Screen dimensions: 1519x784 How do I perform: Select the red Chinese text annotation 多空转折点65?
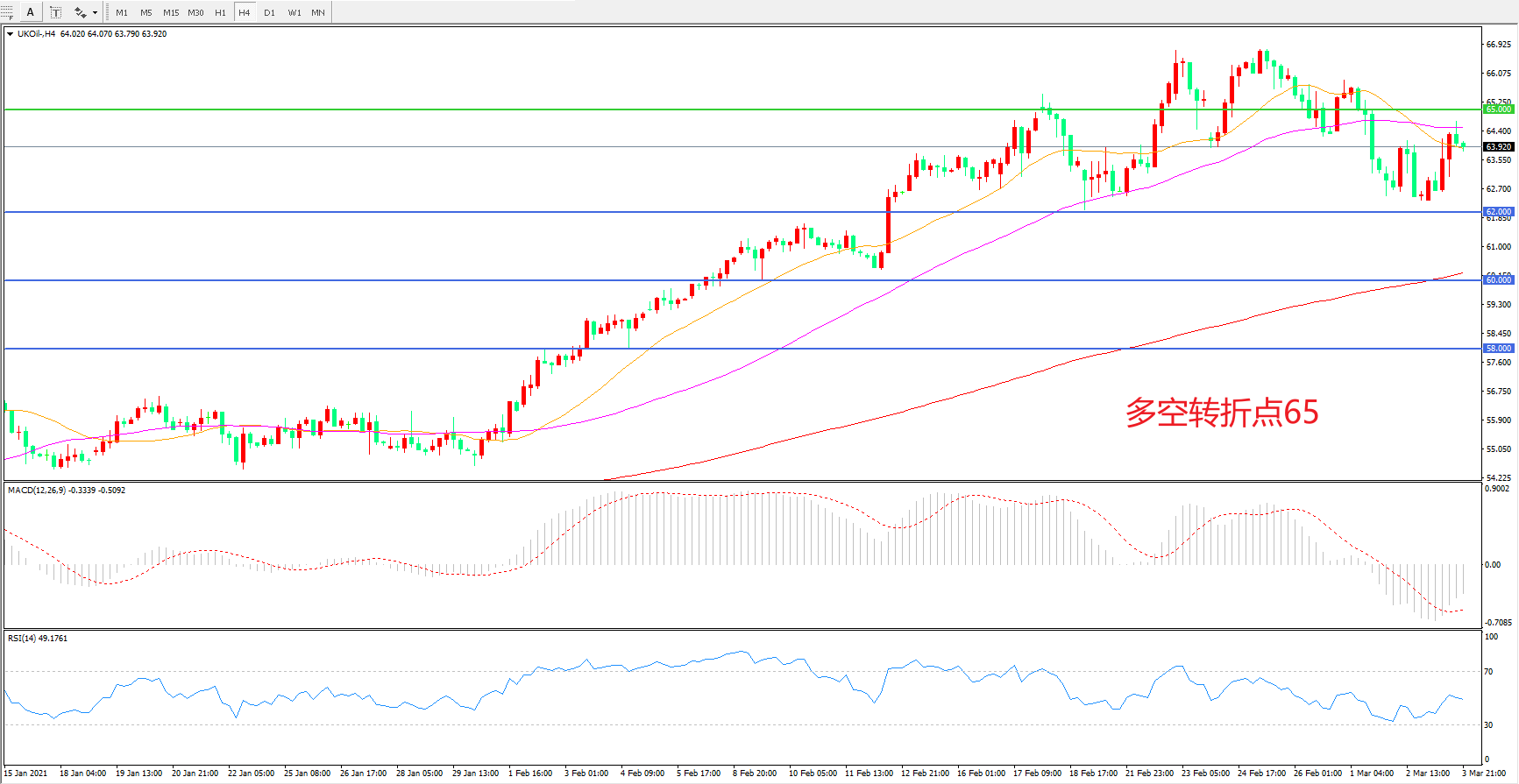tap(1222, 413)
